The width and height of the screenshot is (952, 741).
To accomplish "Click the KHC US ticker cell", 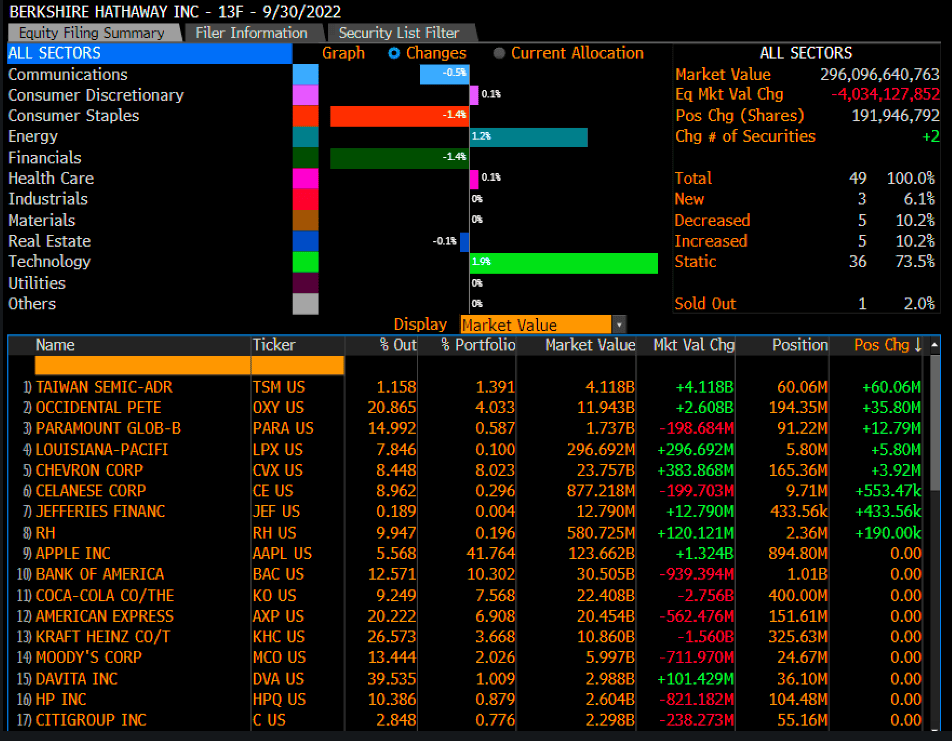I will point(279,637).
